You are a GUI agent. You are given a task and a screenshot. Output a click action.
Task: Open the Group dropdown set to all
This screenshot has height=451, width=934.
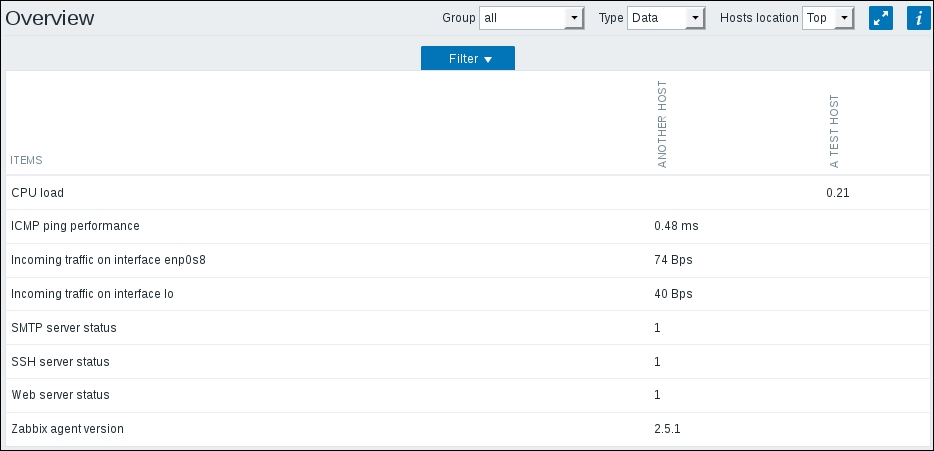click(x=531, y=18)
